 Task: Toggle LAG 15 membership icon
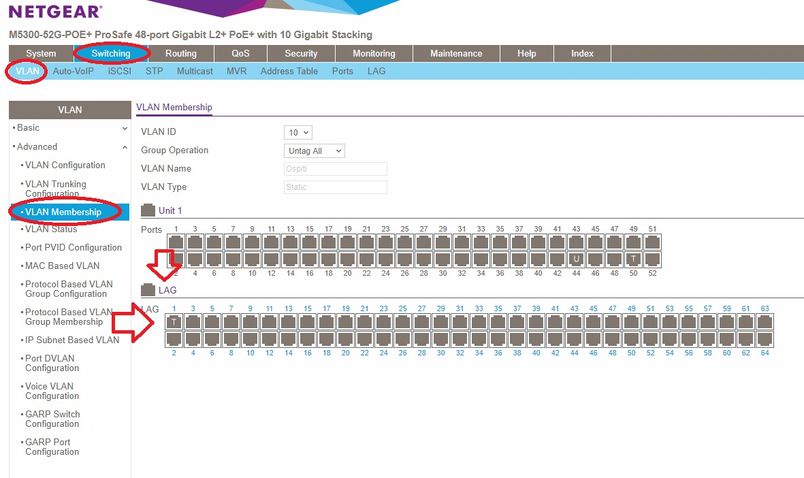[308, 322]
